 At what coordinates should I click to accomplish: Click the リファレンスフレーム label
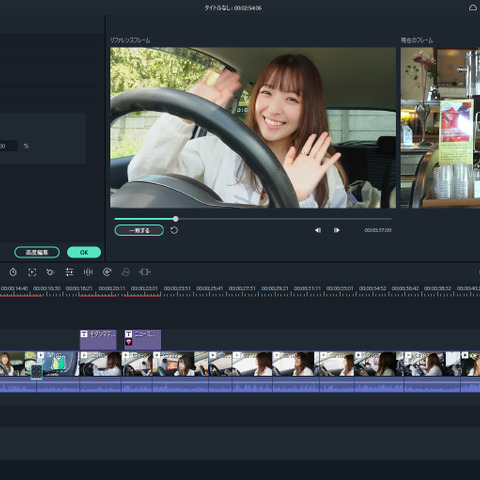(130, 40)
